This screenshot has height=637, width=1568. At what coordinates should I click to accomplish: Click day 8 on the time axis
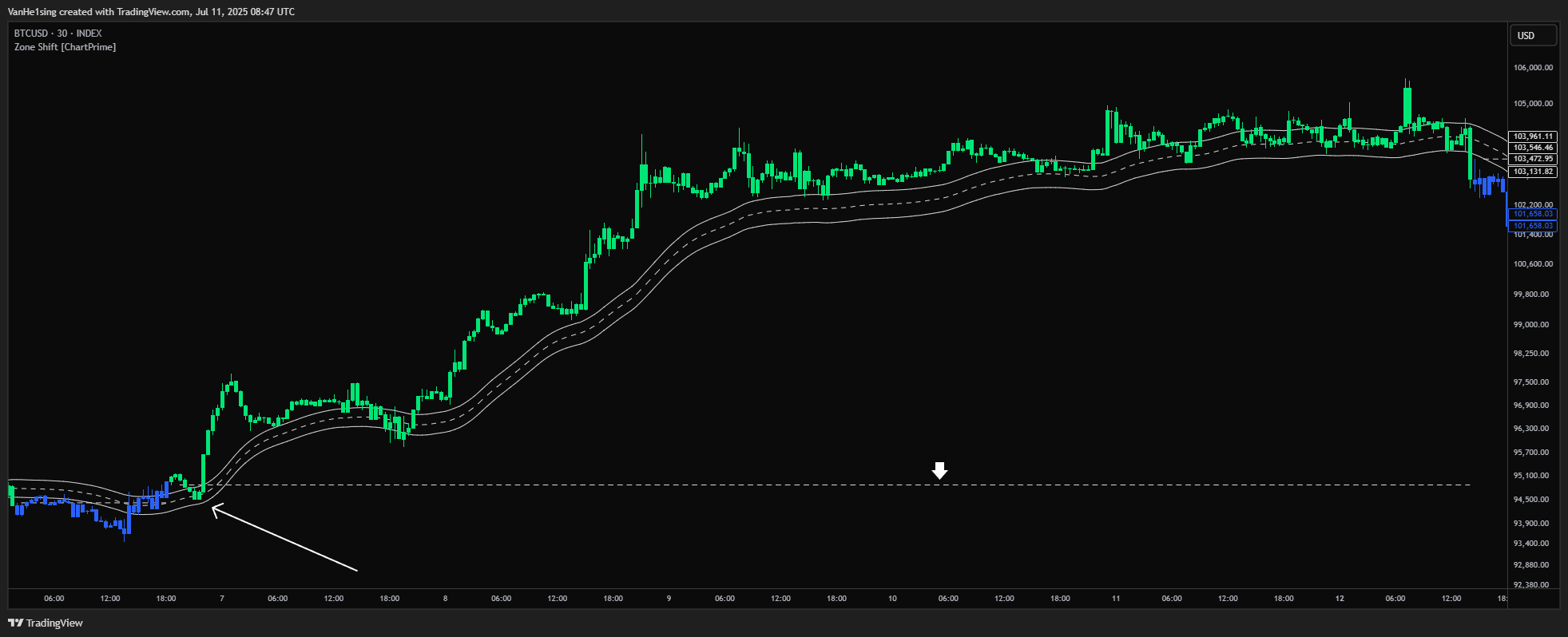(x=446, y=599)
